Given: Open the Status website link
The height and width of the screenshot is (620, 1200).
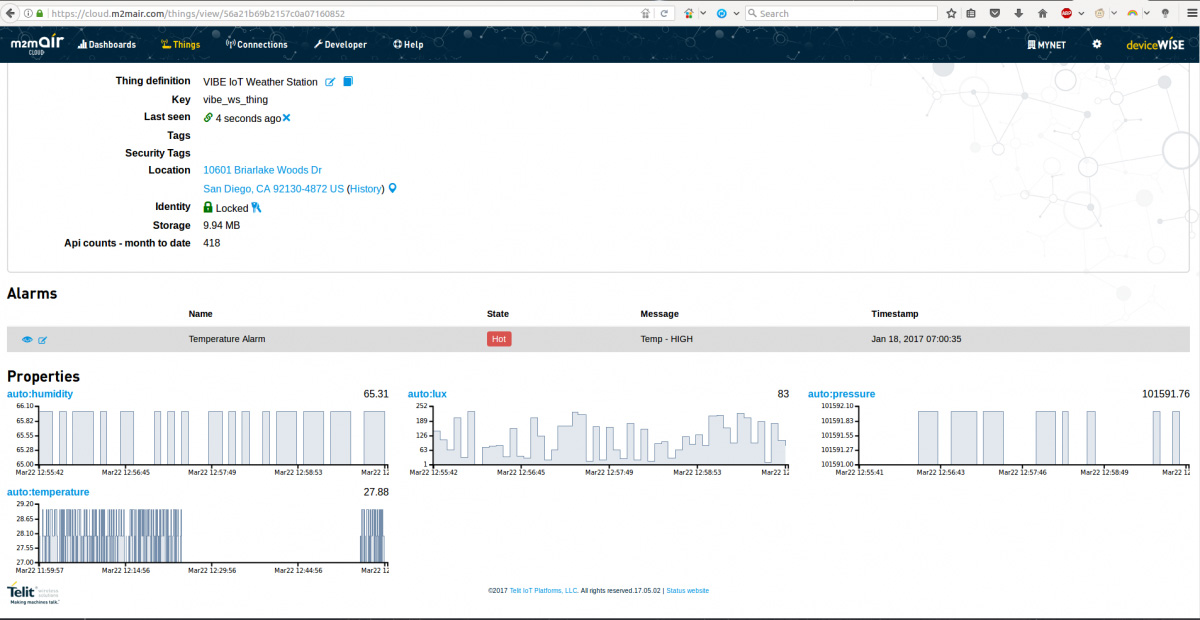Looking at the screenshot, I should pos(687,591).
